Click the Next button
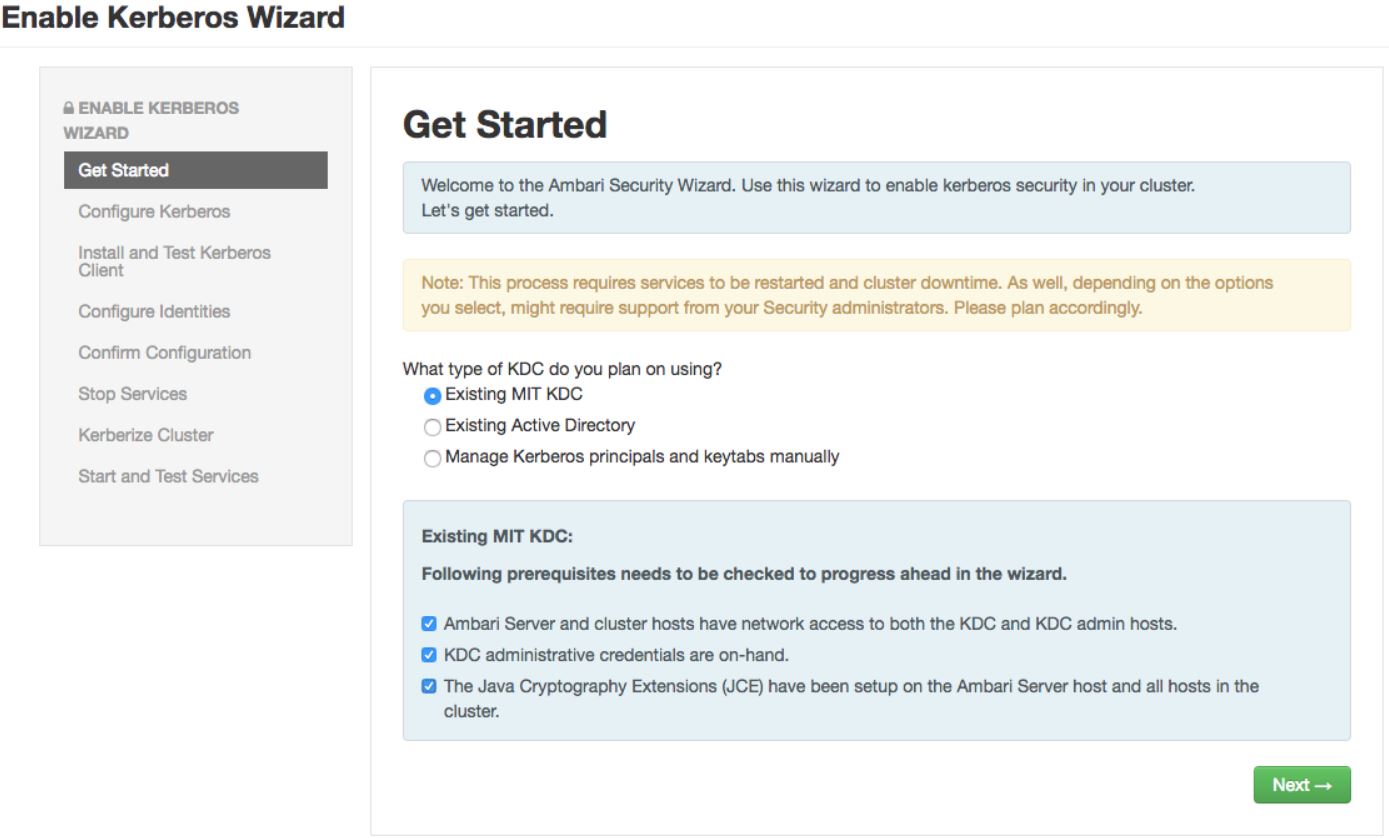This screenshot has width=1389, height=838. coord(1300,785)
